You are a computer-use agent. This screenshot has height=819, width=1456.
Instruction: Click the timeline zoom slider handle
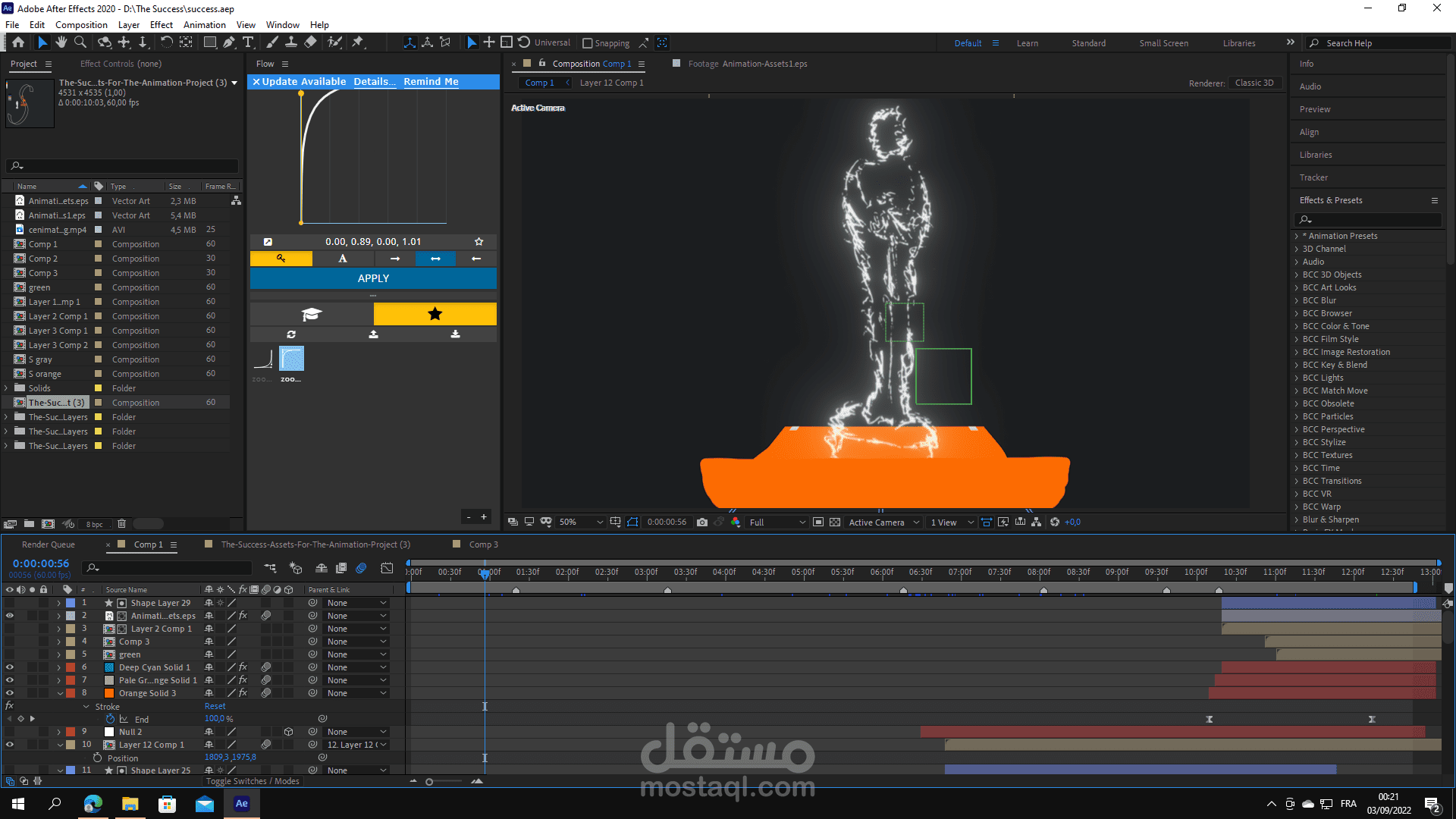[x=429, y=781]
